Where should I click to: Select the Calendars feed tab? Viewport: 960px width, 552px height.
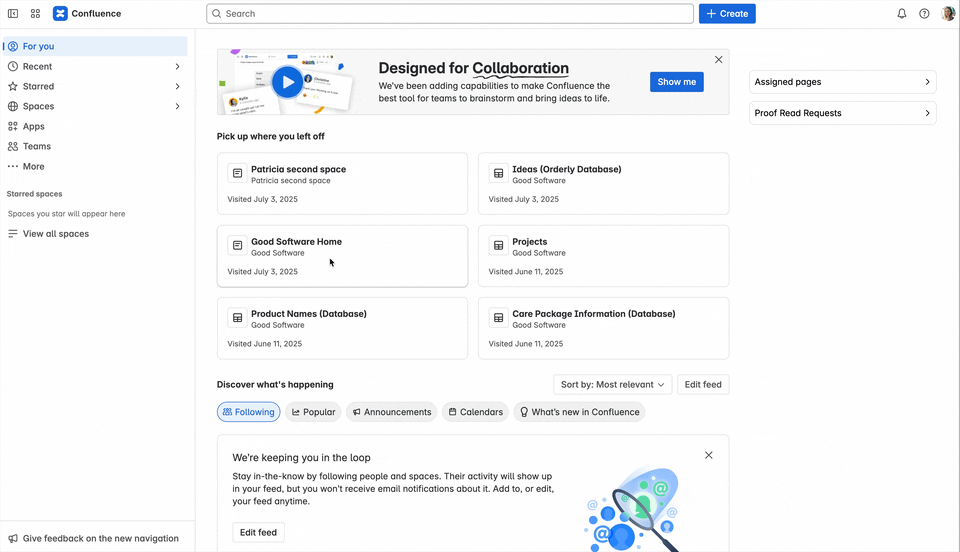click(476, 412)
